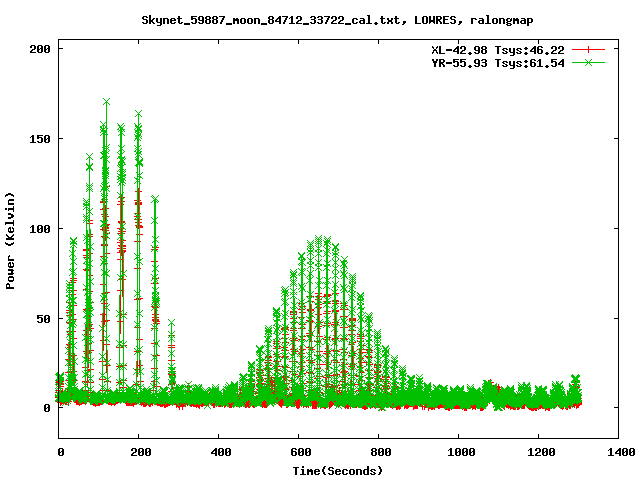The height and width of the screenshot is (480, 640).
Task: Click the x-axis tick label 1400
Action: tap(621, 452)
